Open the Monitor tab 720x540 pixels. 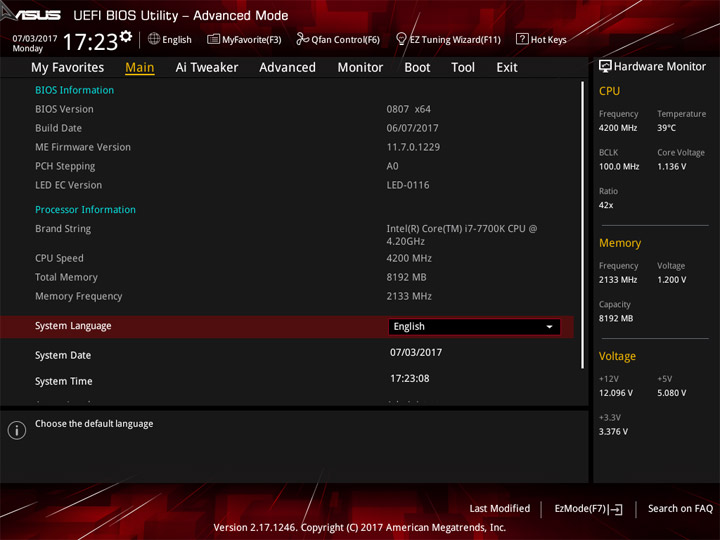(360, 68)
